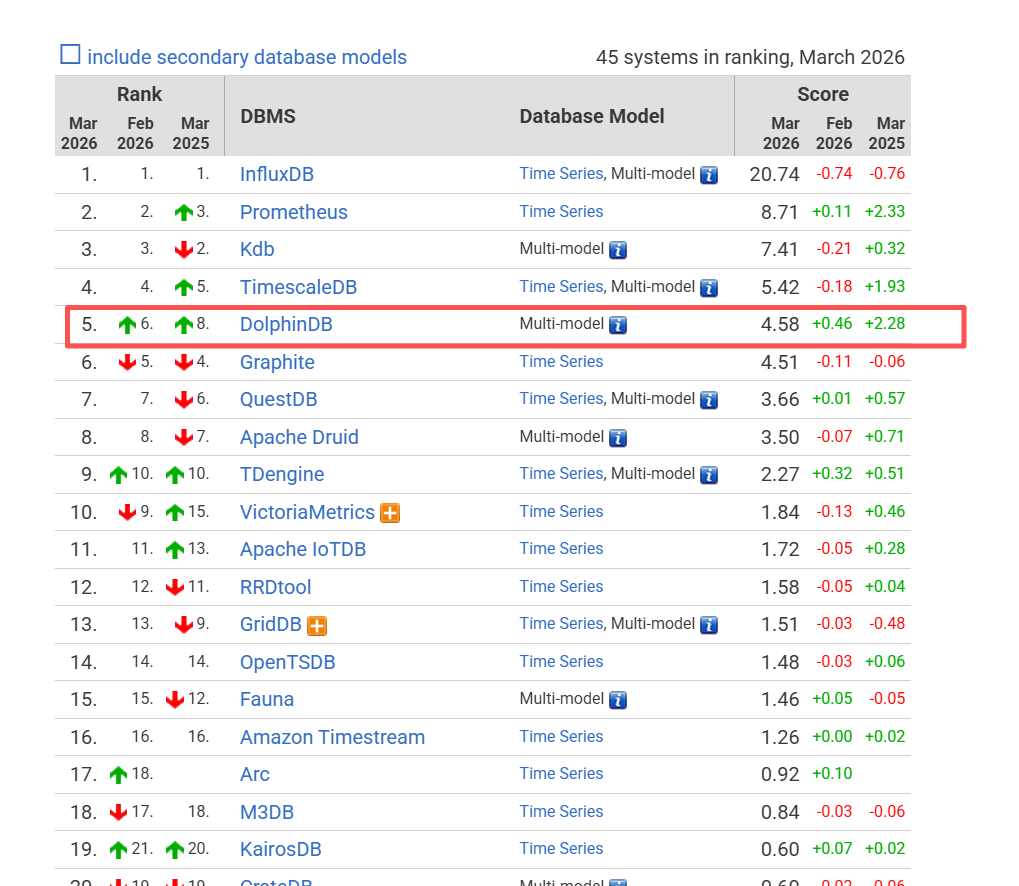The width and height of the screenshot is (1019, 886).
Task: Click Time Series link in KairosDB row
Action: (561, 848)
